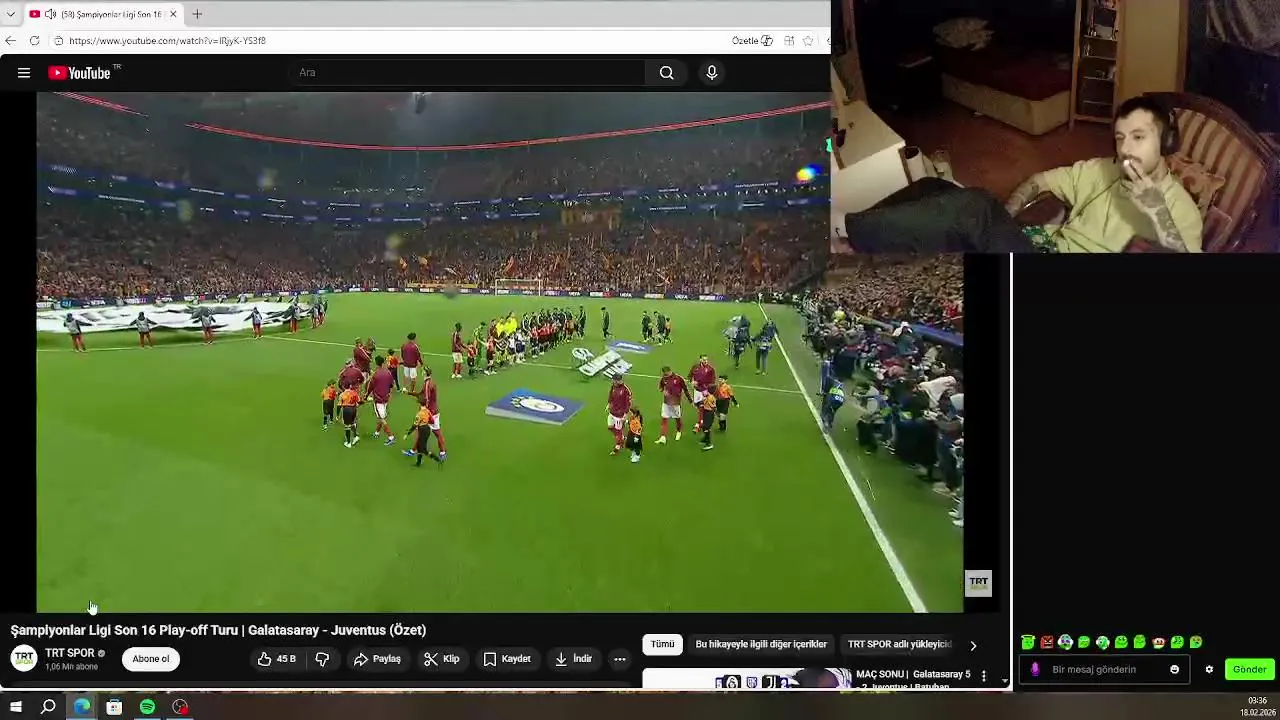The height and width of the screenshot is (720, 1280).
Task: Click the vertical scrollbar of the YouTube page
Action: 1005,470
